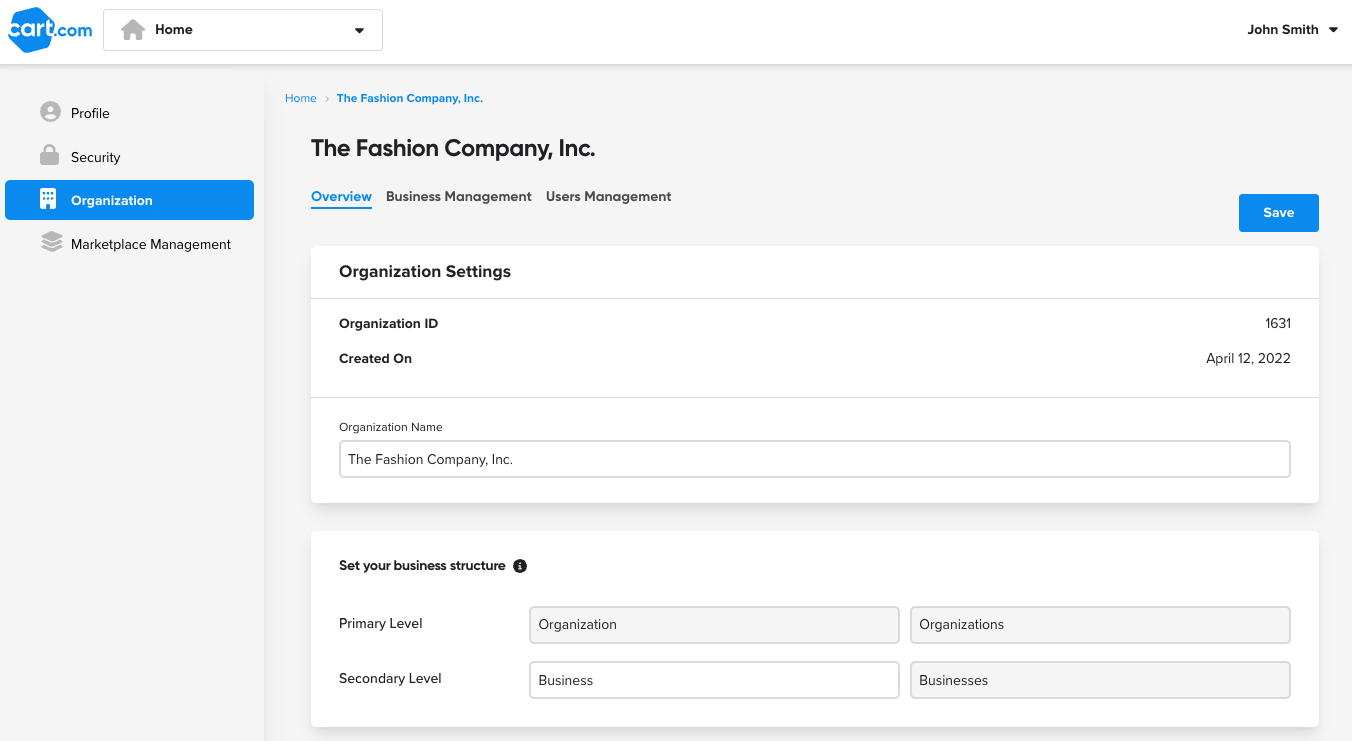Click the Security lock icon
The width and height of the screenshot is (1352, 741).
(x=50, y=156)
